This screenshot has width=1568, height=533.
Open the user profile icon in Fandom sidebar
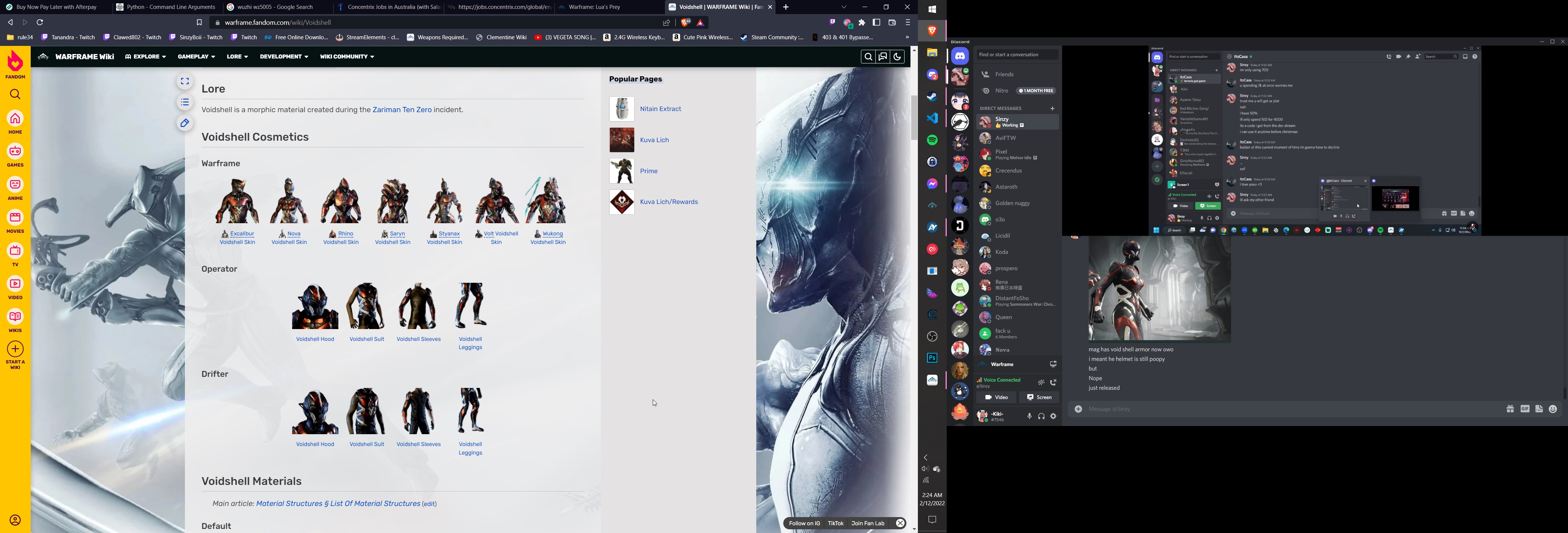click(15, 520)
